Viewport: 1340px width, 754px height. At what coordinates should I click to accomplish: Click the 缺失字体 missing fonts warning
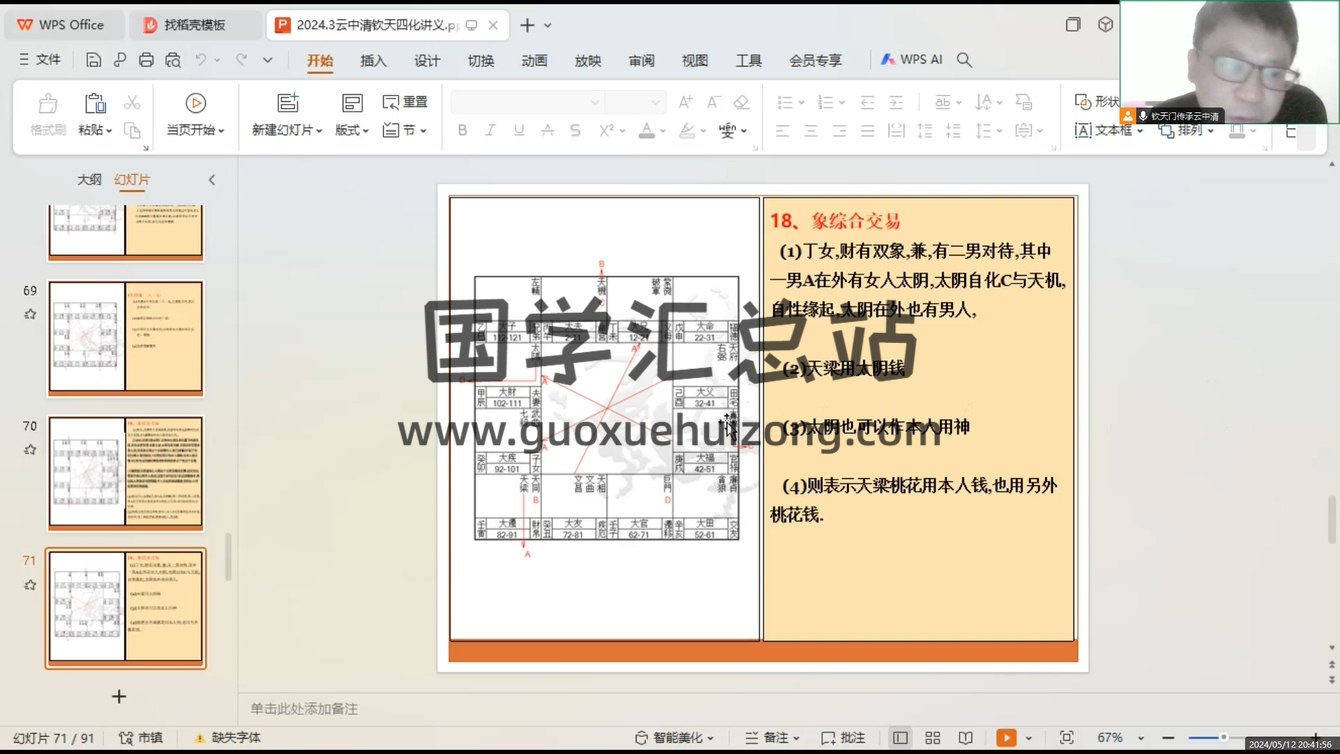[x=227, y=738]
